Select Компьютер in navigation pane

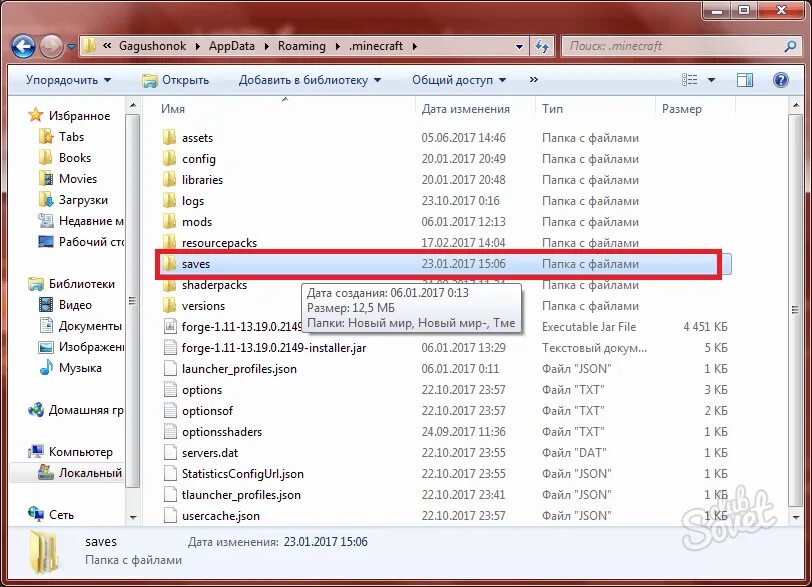pyautogui.click(x=71, y=451)
